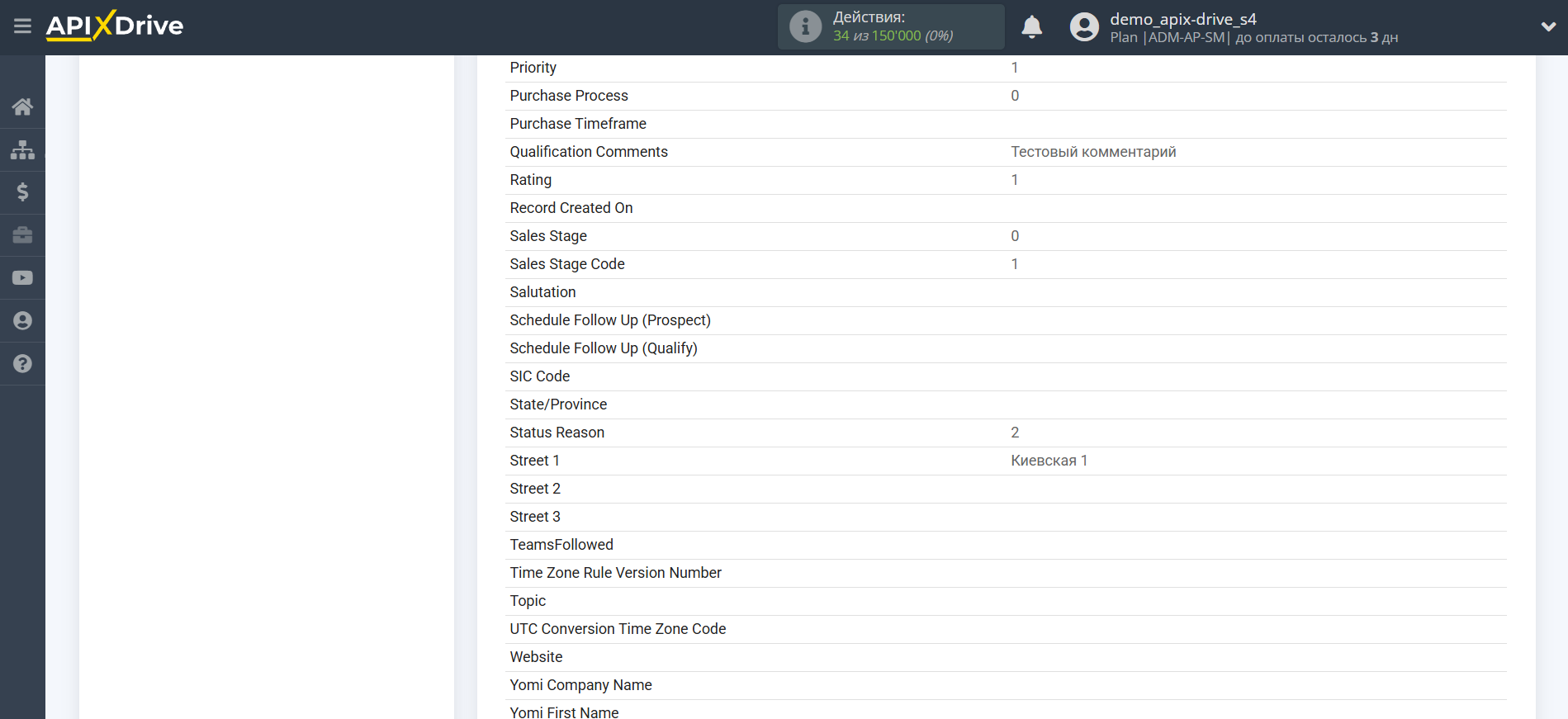Select the Purchase Process row label
This screenshot has width=1568, height=719.
click(x=568, y=96)
